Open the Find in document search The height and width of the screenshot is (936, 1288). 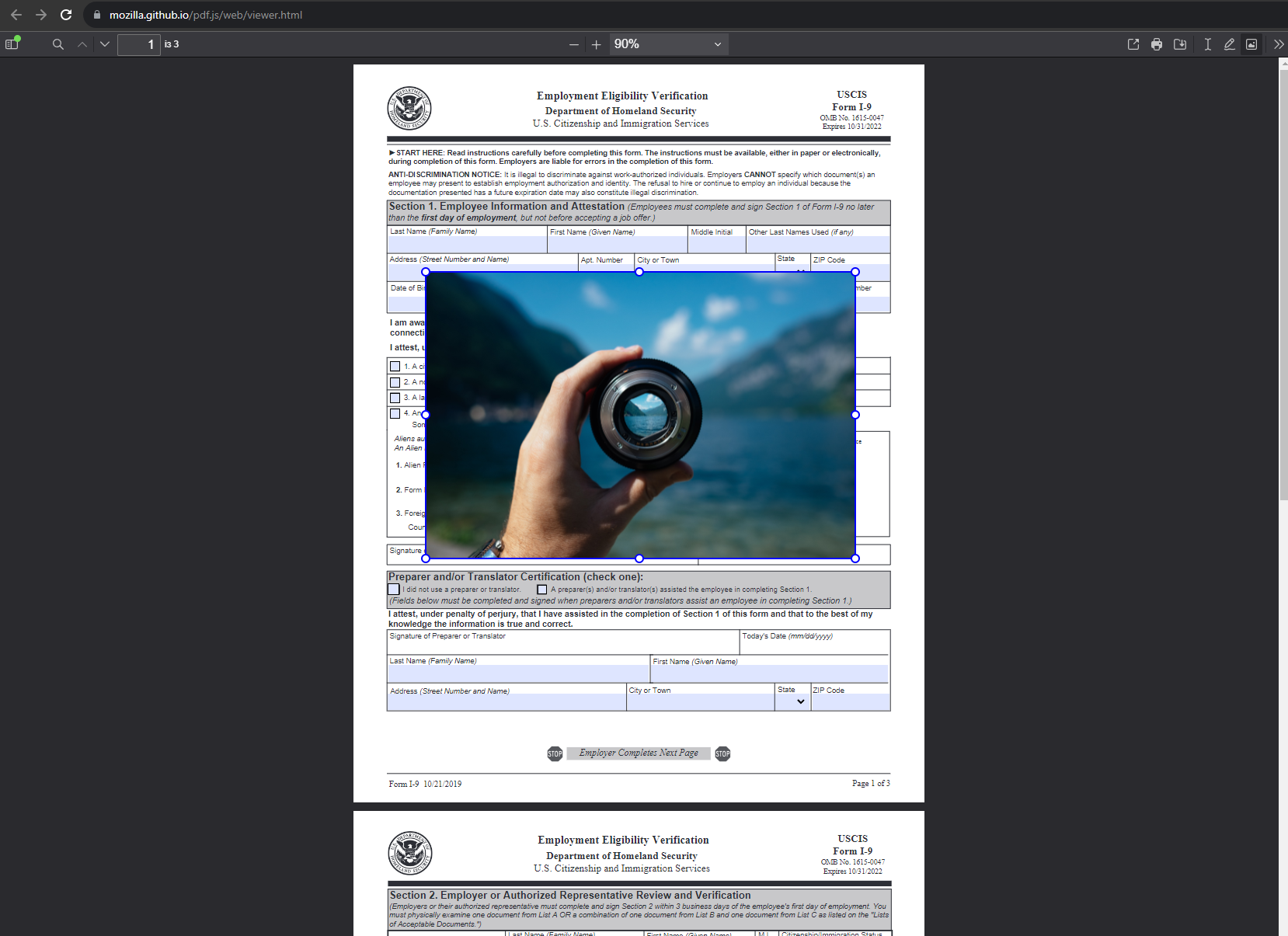click(x=57, y=44)
